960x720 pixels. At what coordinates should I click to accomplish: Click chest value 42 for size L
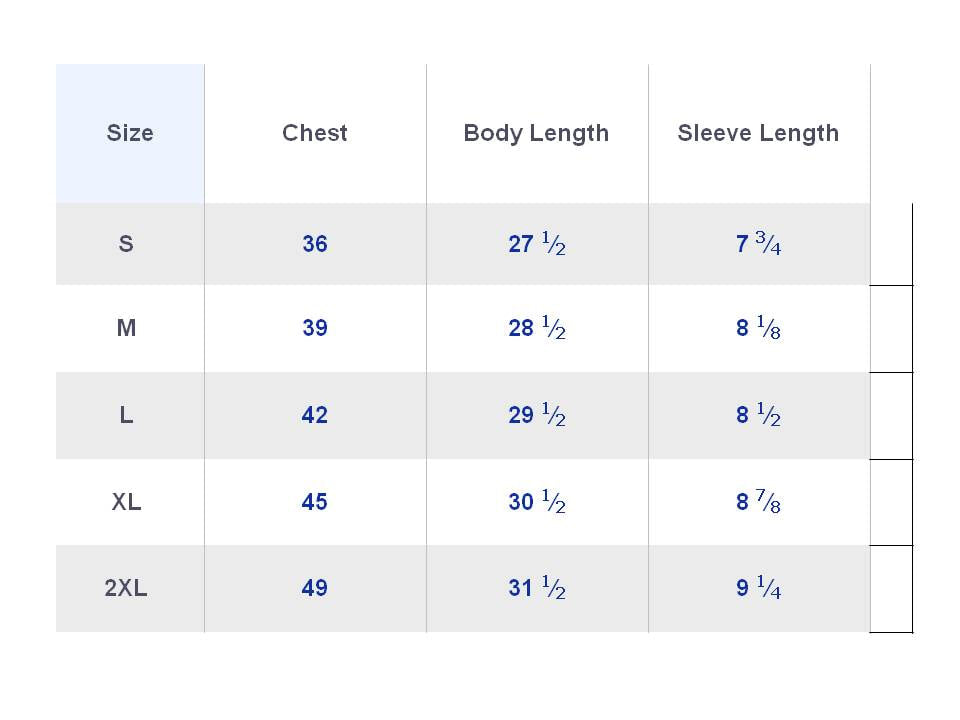(x=315, y=415)
